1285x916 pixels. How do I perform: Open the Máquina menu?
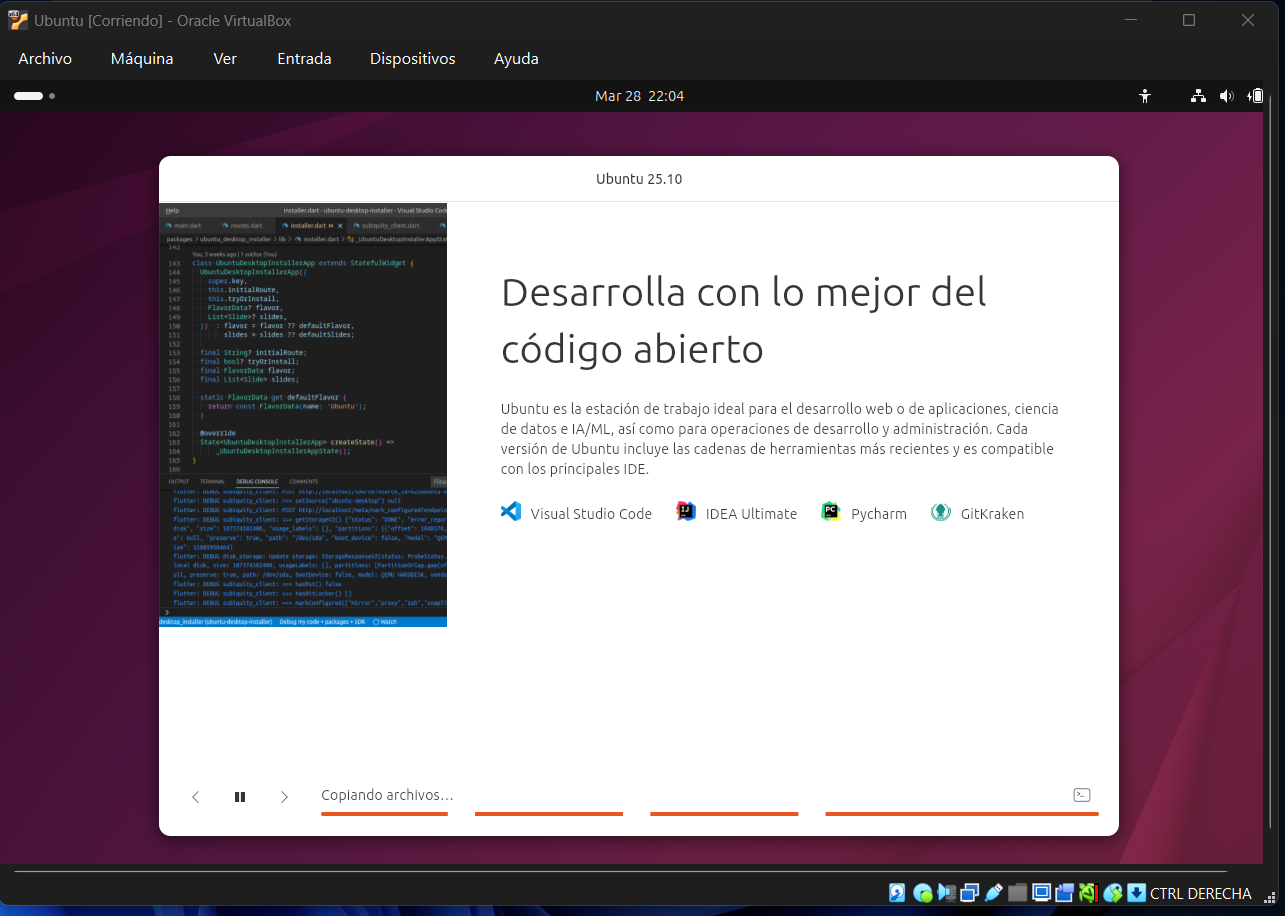[x=141, y=58]
